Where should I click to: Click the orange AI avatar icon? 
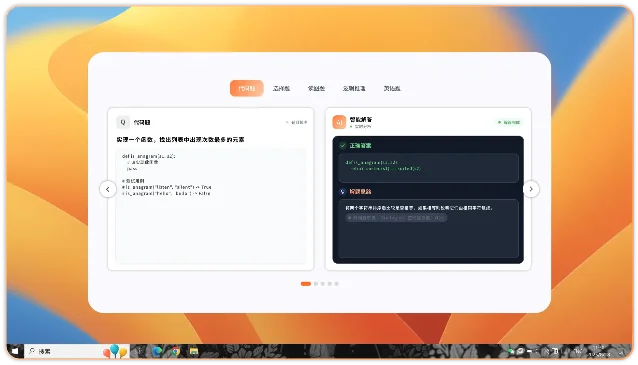coord(339,122)
